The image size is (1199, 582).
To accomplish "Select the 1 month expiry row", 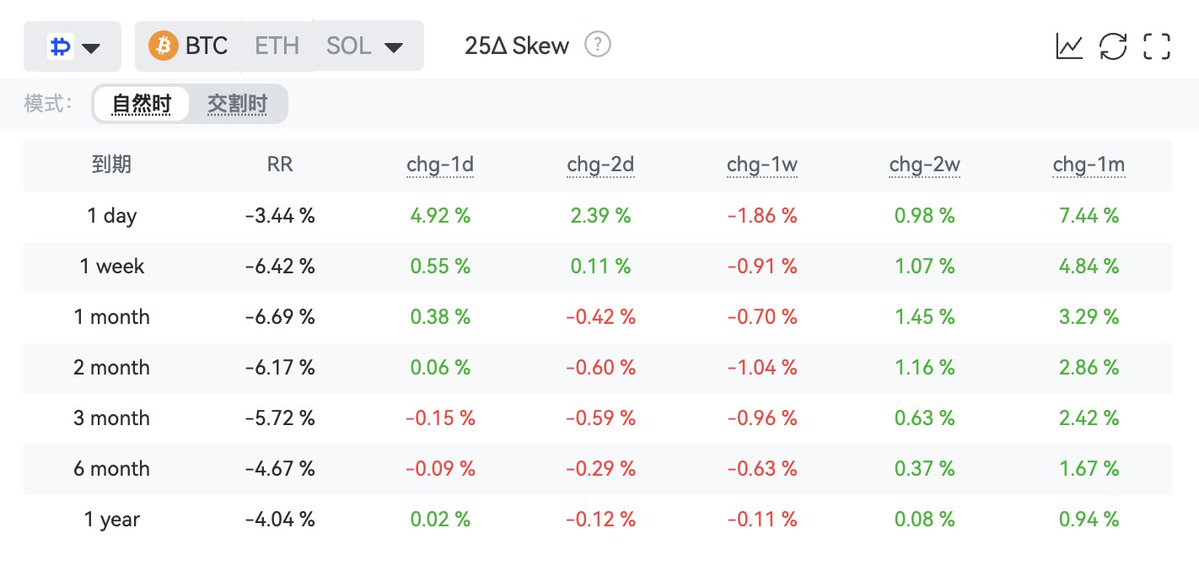I will point(112,317).
